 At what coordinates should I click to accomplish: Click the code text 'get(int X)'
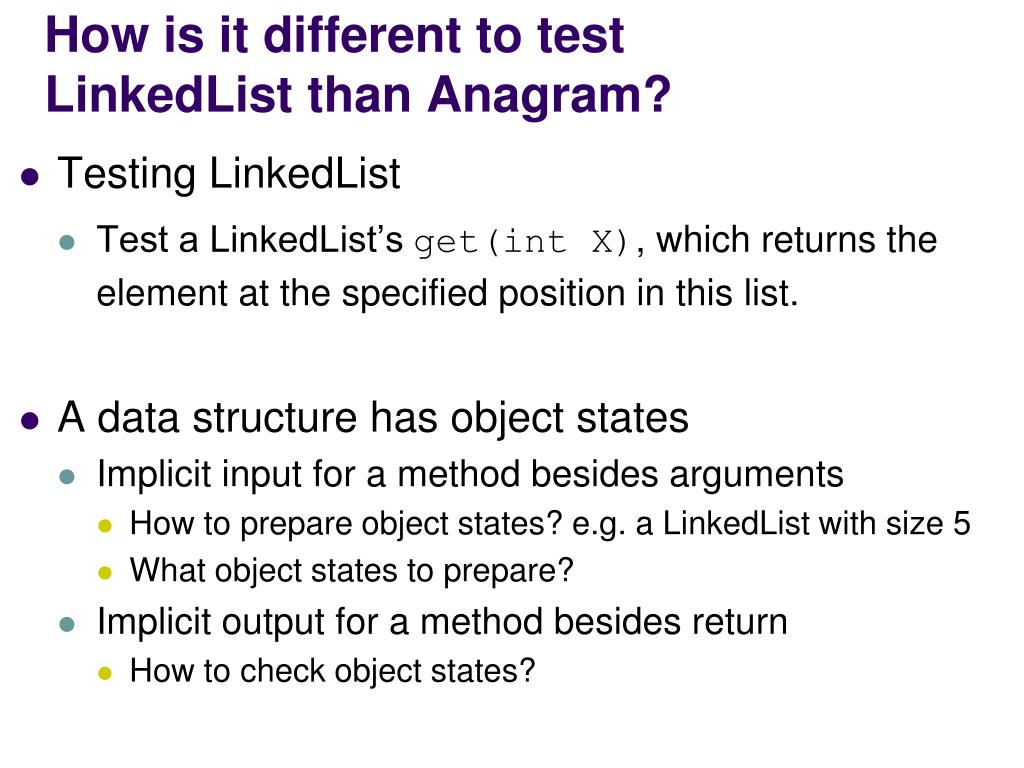521,243
